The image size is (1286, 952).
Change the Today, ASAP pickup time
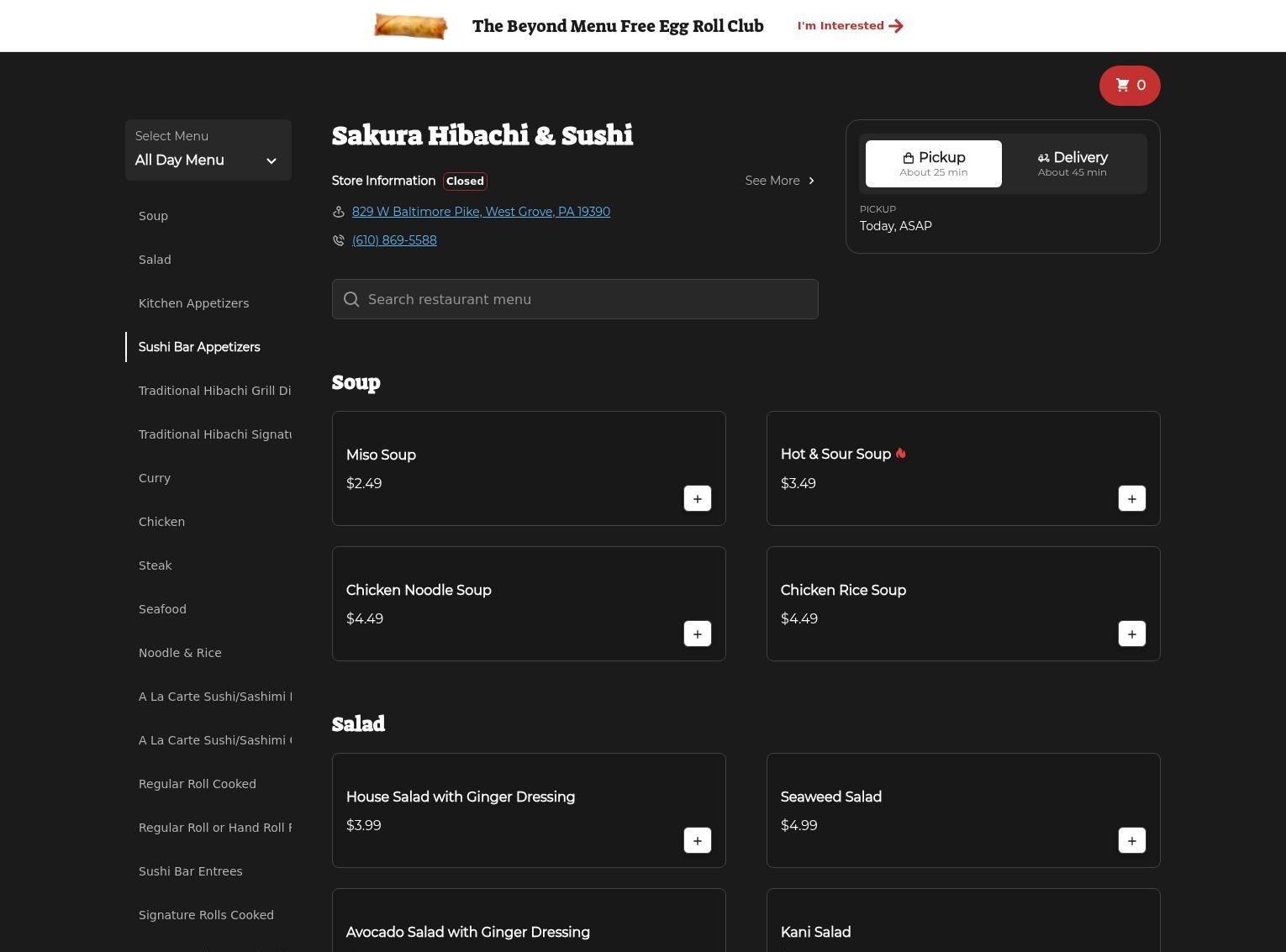point(895,226)
